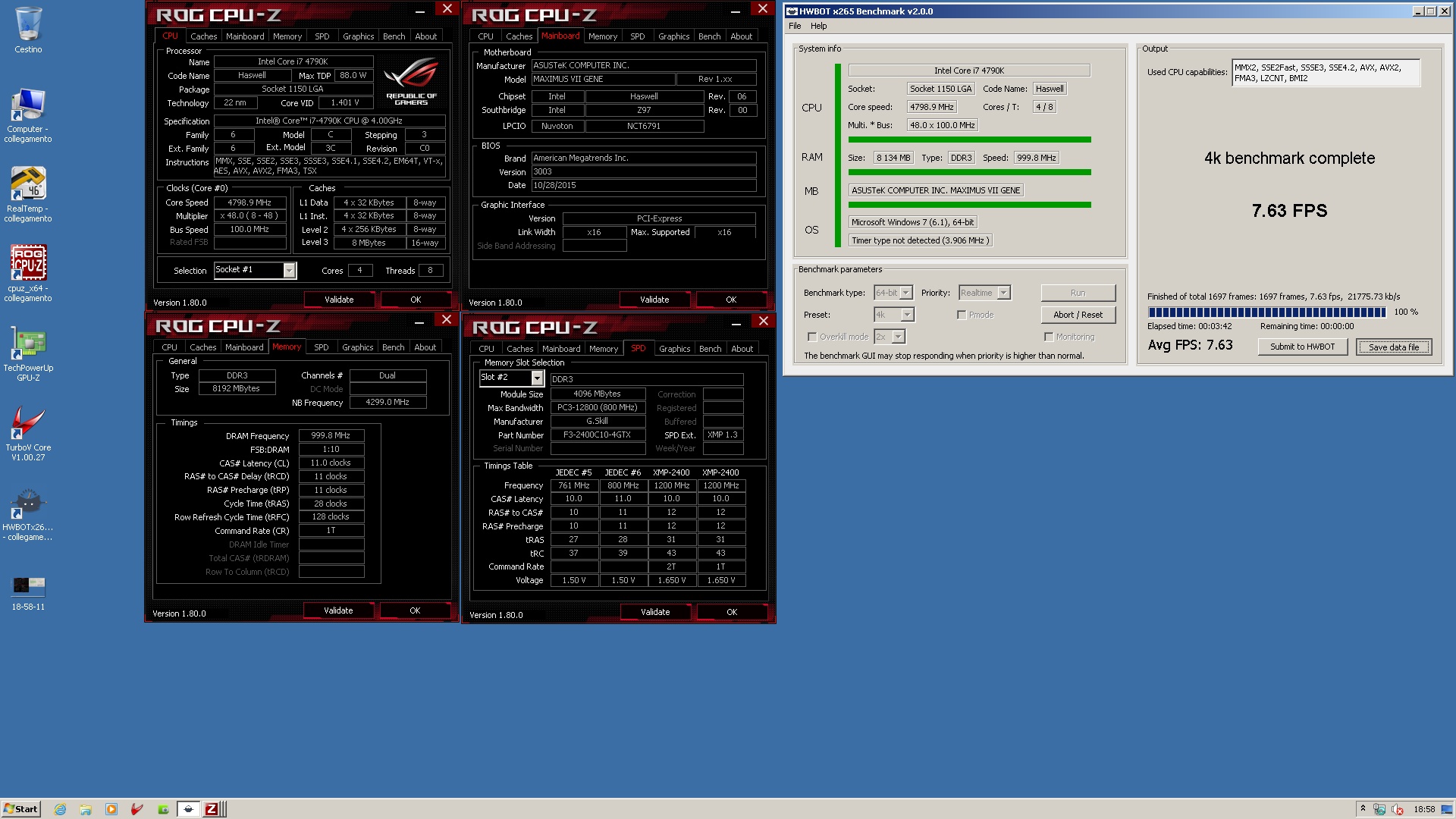This screenshot has width=1456, height=819.
Task: Click the green GPU-Z taskbar icon
Action: click(163, 809)
